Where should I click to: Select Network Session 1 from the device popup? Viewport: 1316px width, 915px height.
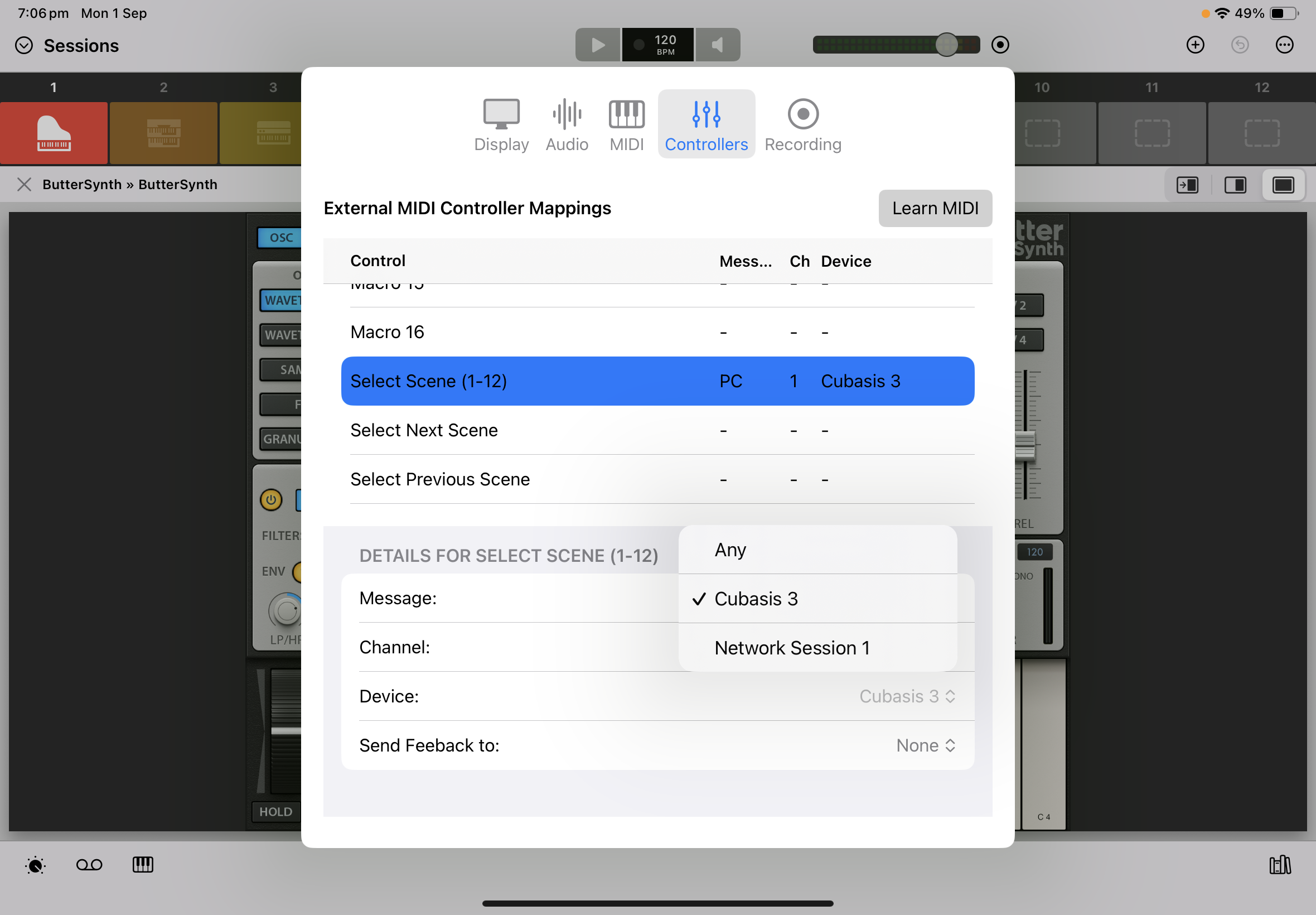[x=792, y=647]
